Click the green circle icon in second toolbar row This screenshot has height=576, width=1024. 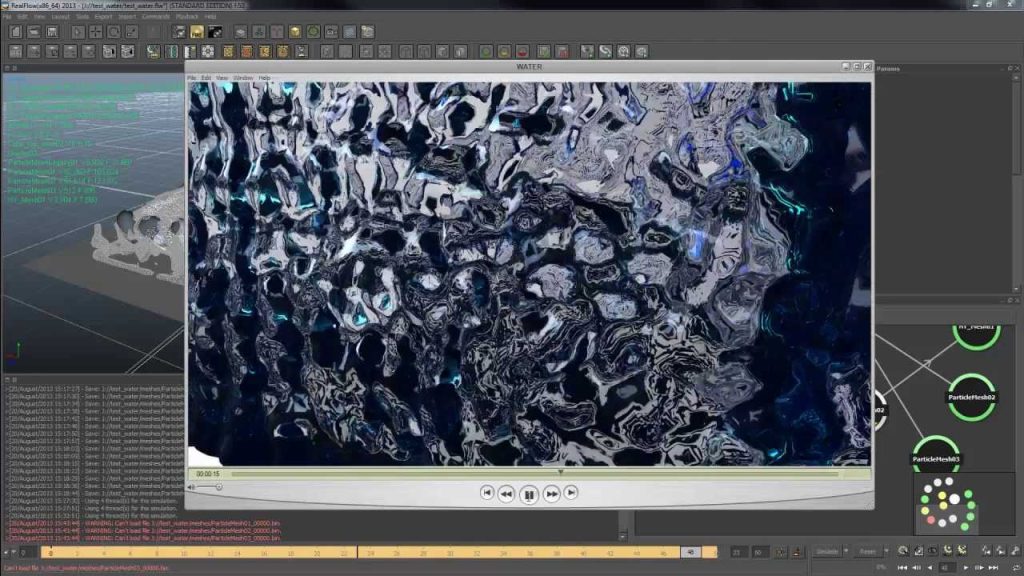coord(486,52)
